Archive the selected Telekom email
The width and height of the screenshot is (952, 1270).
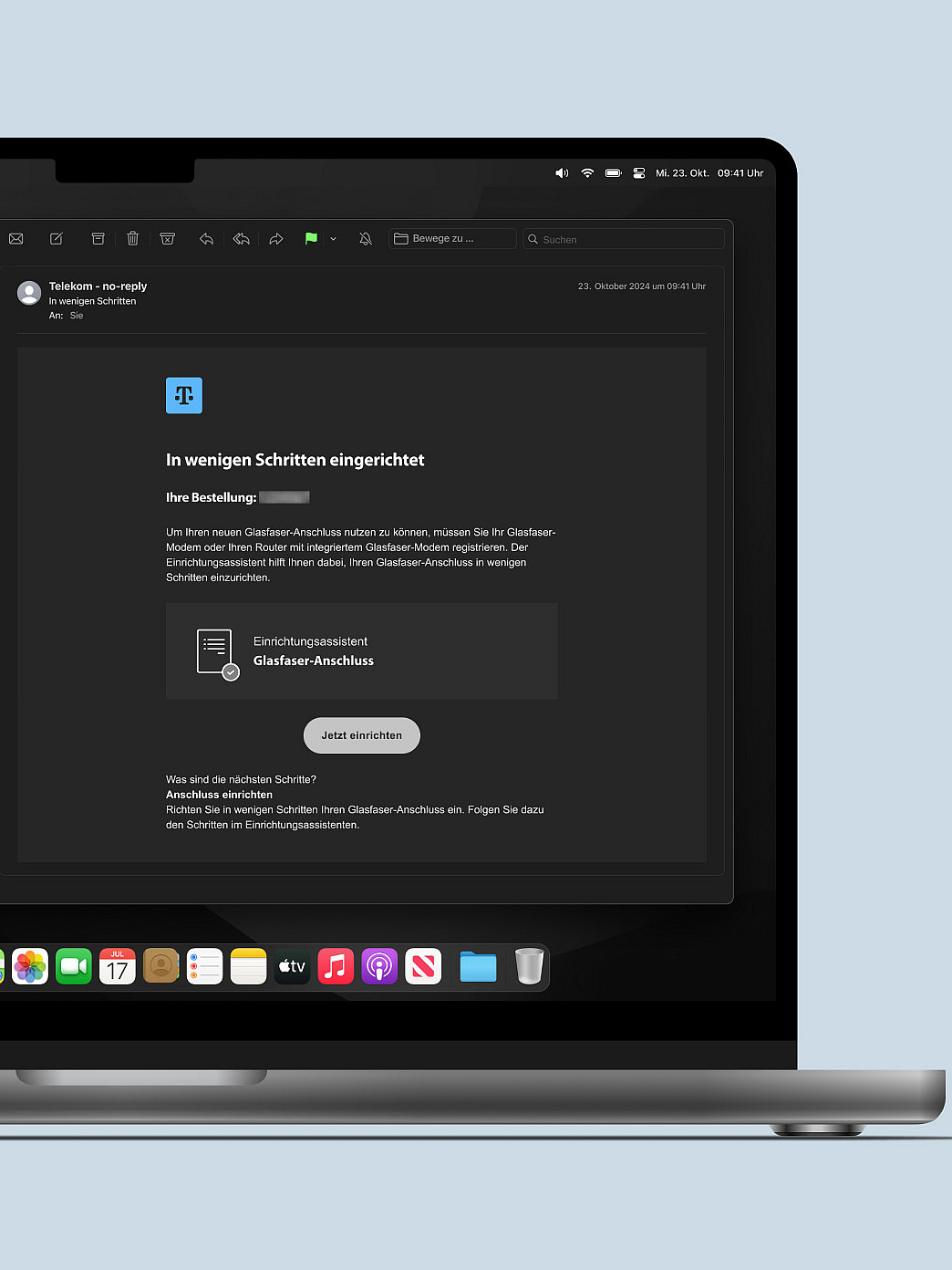tap(98, 239)
